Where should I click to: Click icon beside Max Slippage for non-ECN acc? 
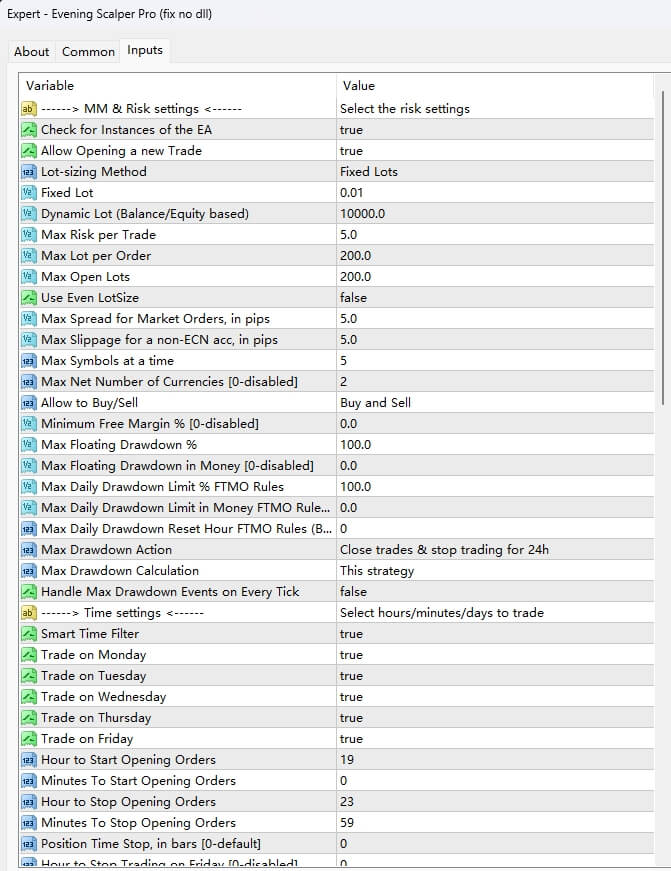click(x=28, y=340)
